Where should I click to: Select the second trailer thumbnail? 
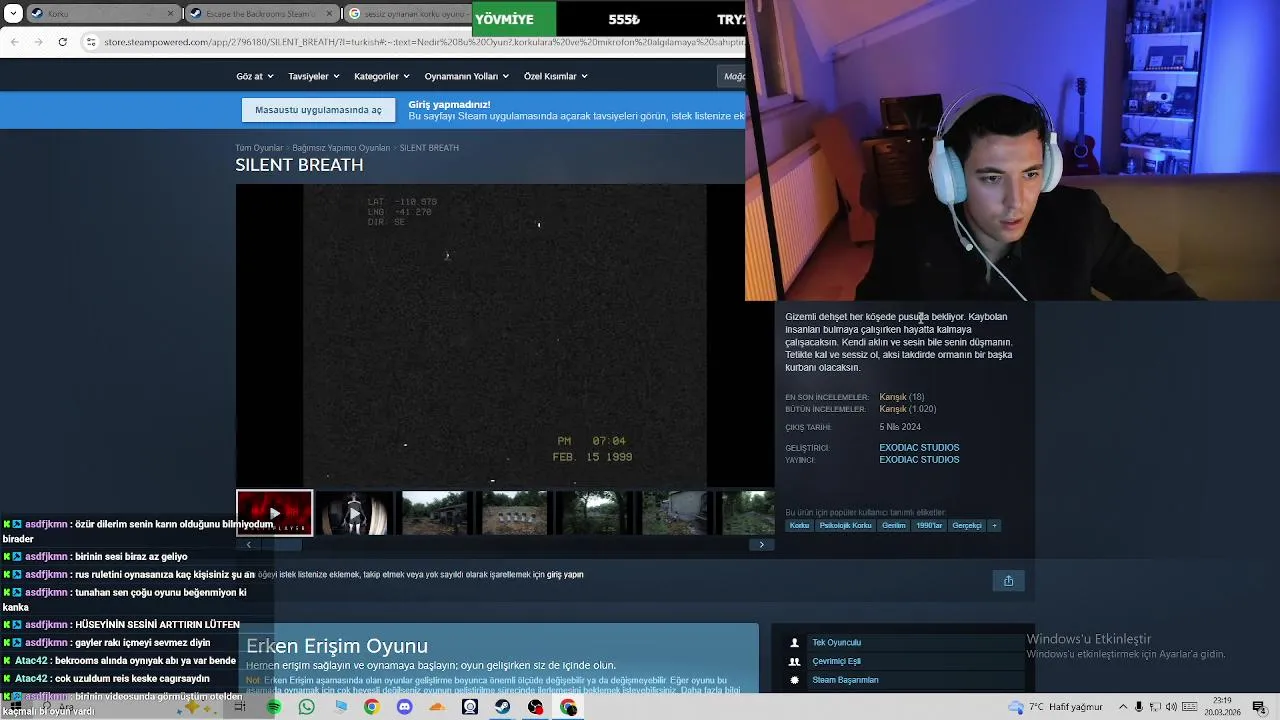(354, 513)
